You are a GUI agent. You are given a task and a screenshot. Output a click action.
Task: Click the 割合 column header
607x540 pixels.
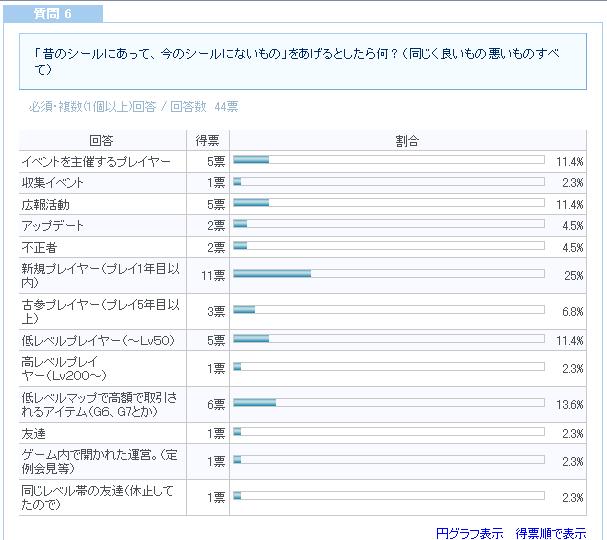click(x=407, y=140)
